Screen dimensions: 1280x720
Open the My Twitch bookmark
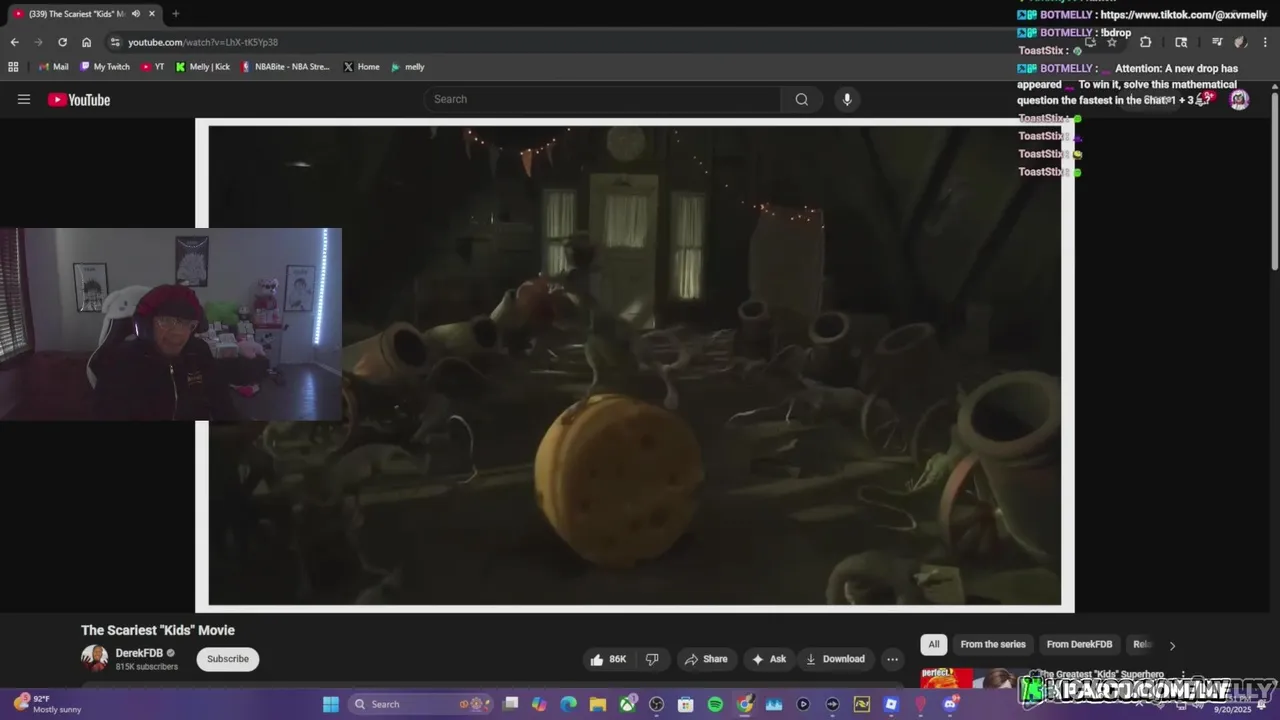point(105,67)
